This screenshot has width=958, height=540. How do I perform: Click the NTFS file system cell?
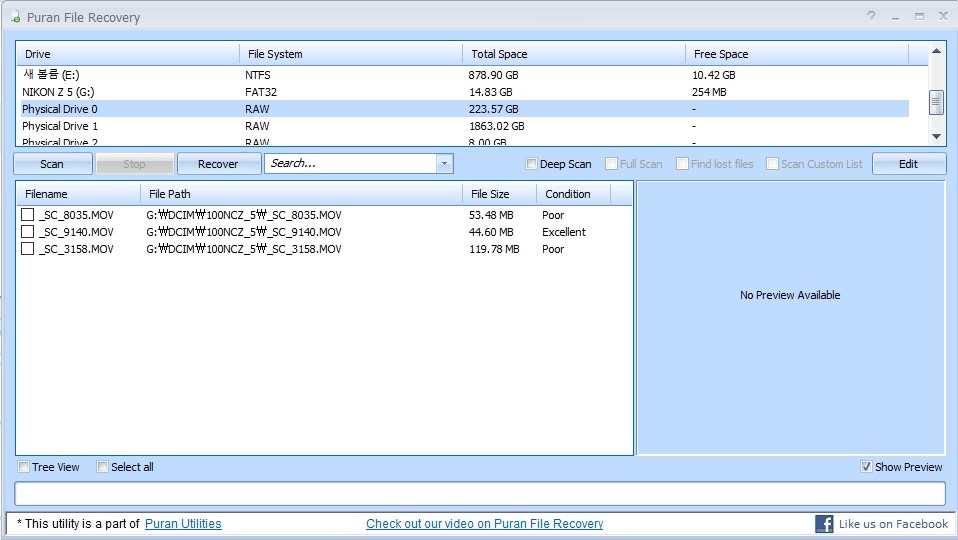click(x=258, y=75)
